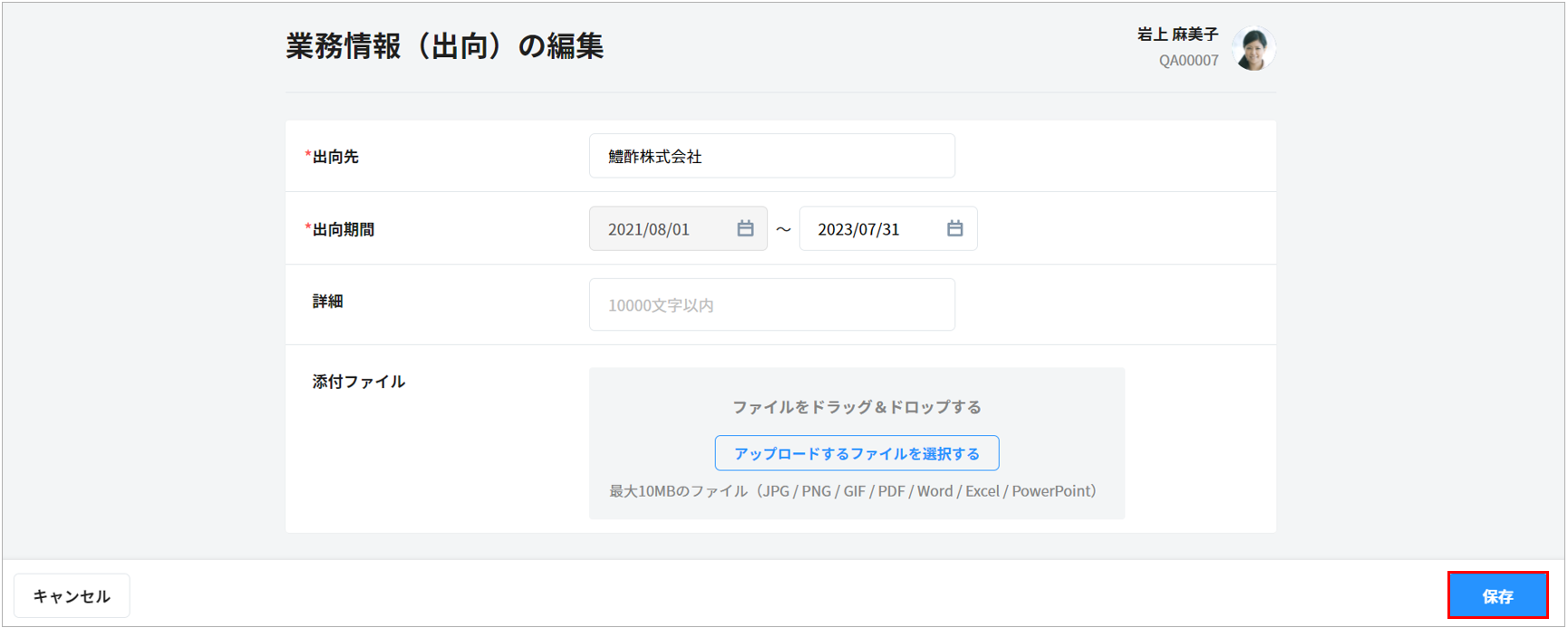
Task: Click the user name 岩上 麻美子
Action: pos(1177,34)
